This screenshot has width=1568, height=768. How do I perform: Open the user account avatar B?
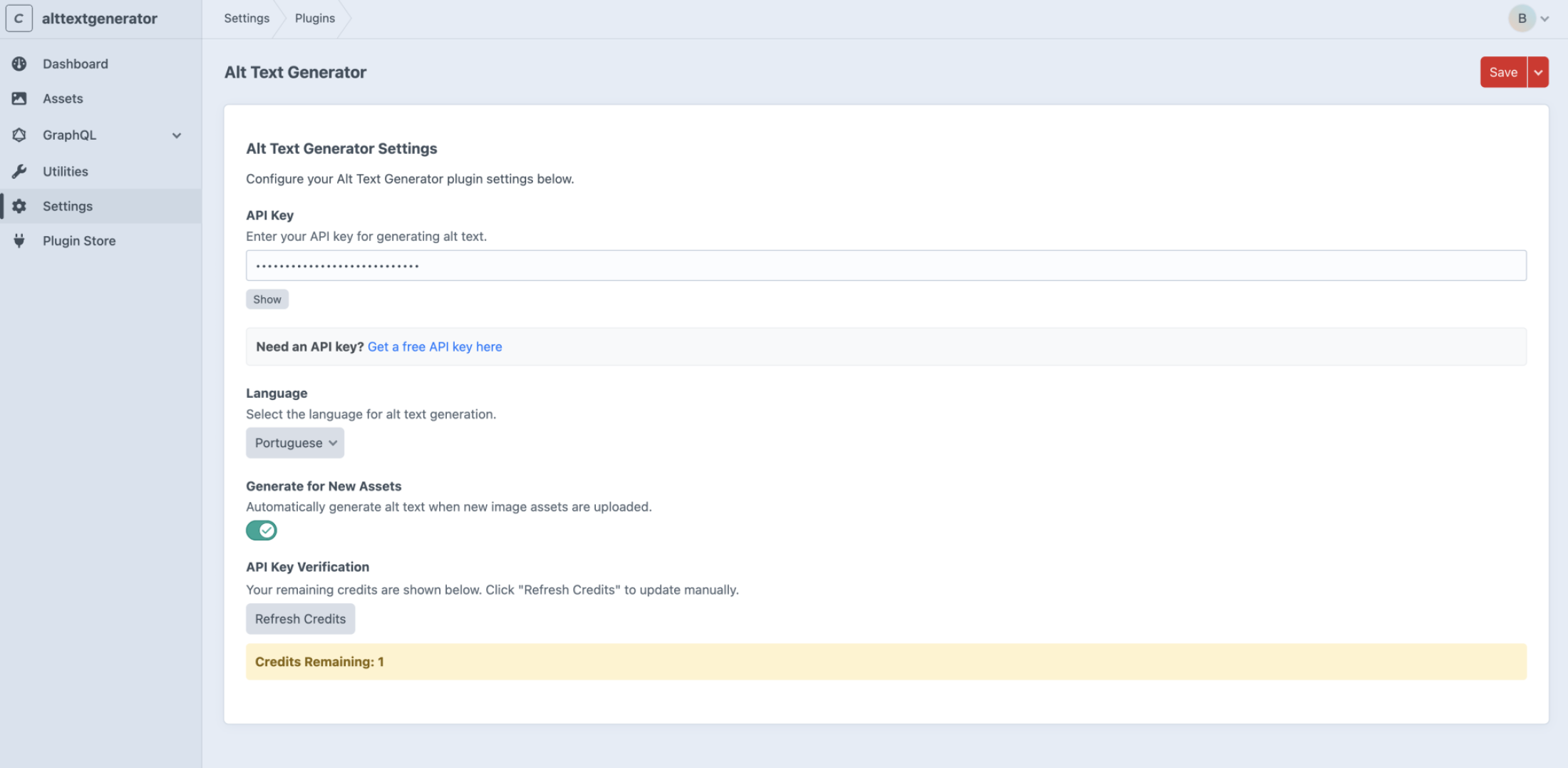tap(1522, 19)
